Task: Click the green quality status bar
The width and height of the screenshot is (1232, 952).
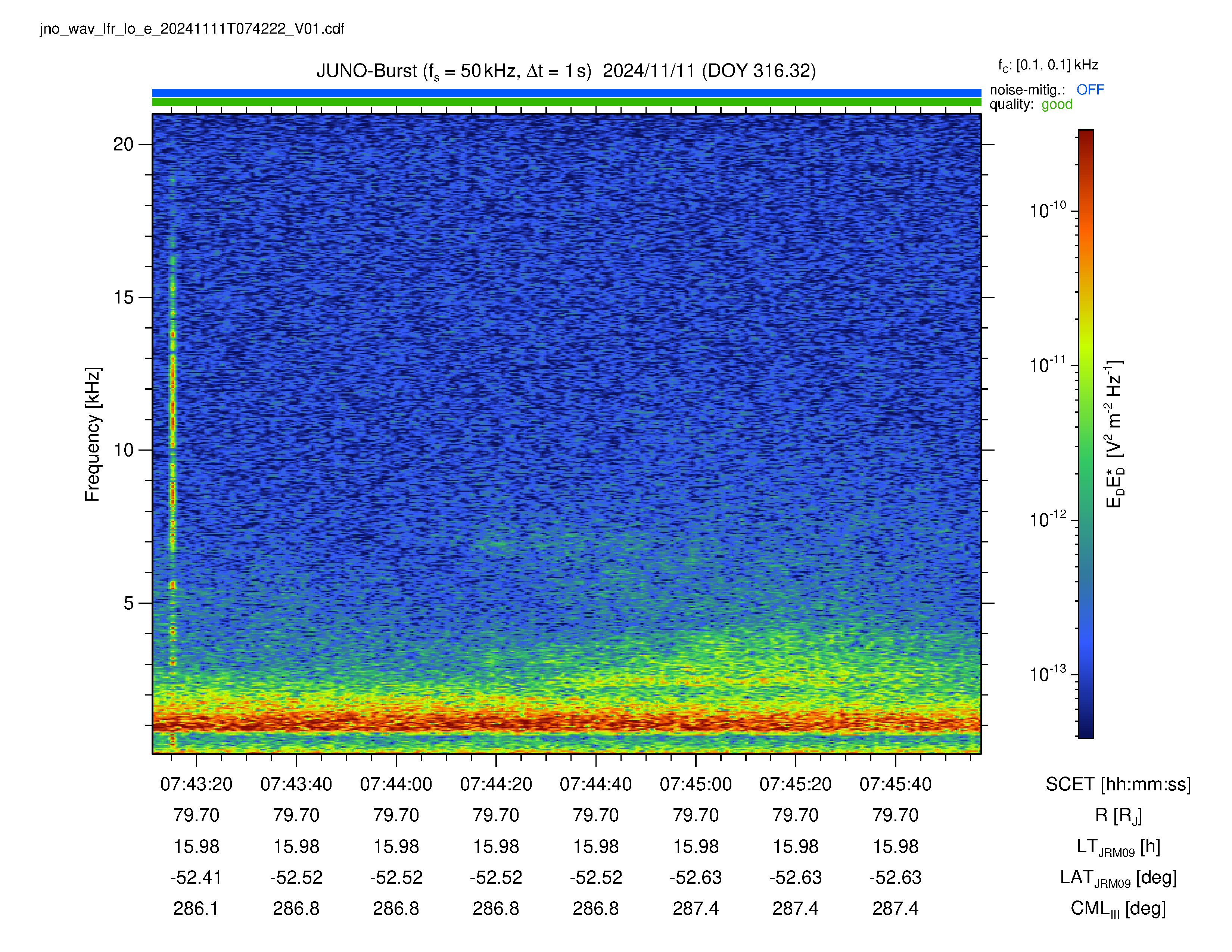Action: [566, 102]
